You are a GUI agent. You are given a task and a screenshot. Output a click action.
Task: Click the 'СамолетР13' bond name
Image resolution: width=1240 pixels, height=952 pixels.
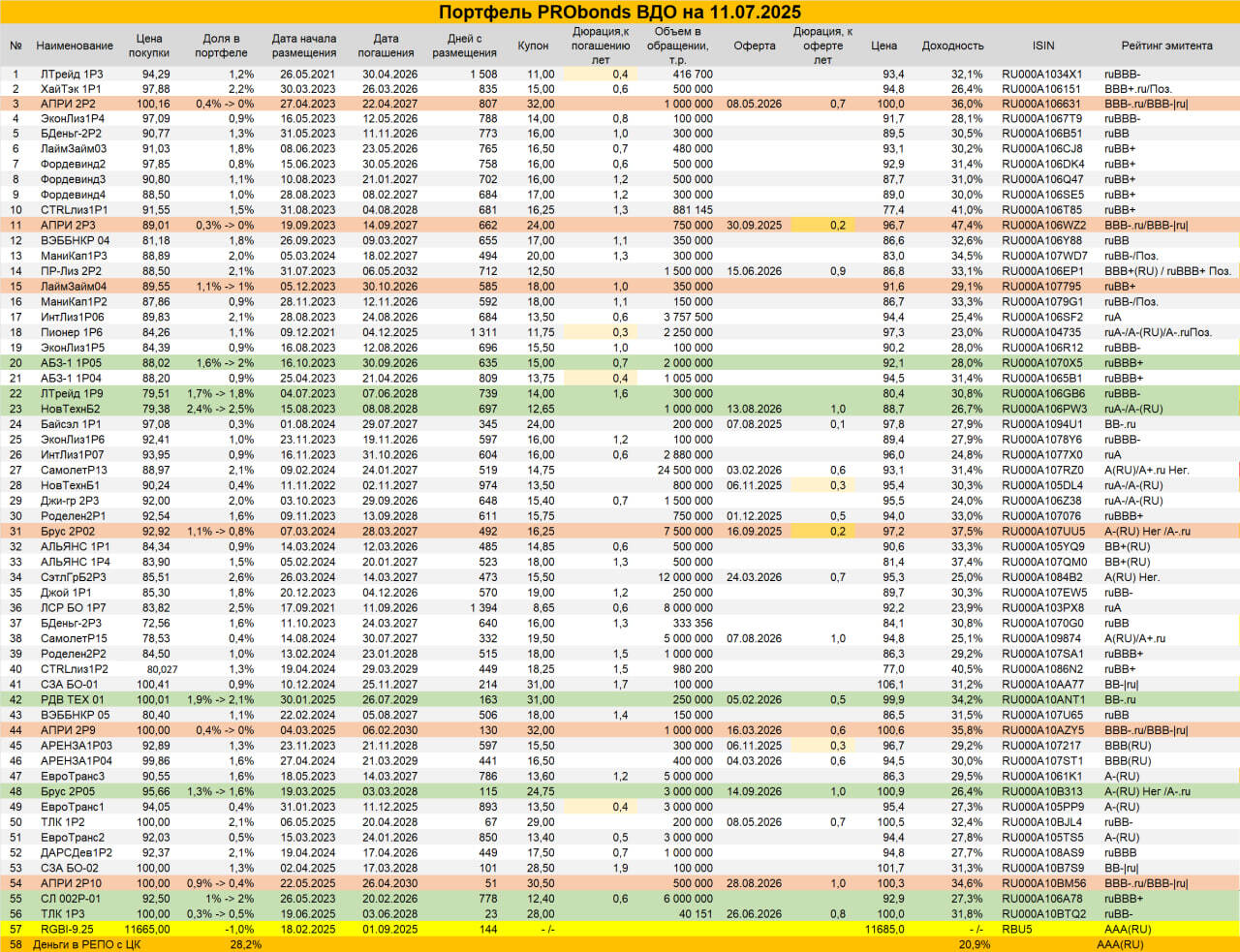click(74, 470)
